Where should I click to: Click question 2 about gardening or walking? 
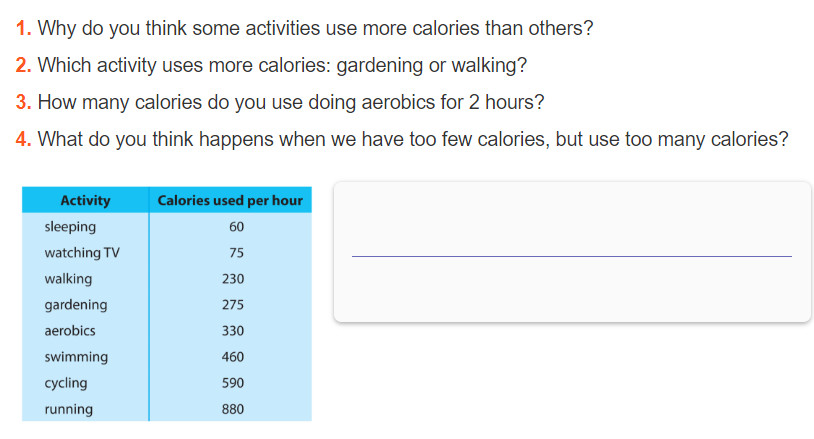tap(272, 65)
